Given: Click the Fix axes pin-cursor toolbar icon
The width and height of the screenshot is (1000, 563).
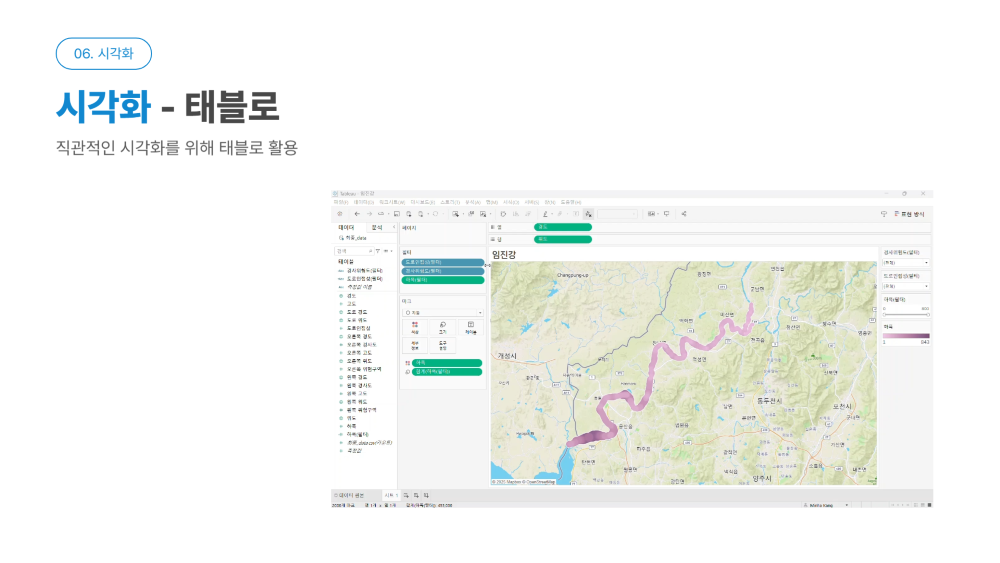Looking at the screenshot, I should (x=588, y=214).
